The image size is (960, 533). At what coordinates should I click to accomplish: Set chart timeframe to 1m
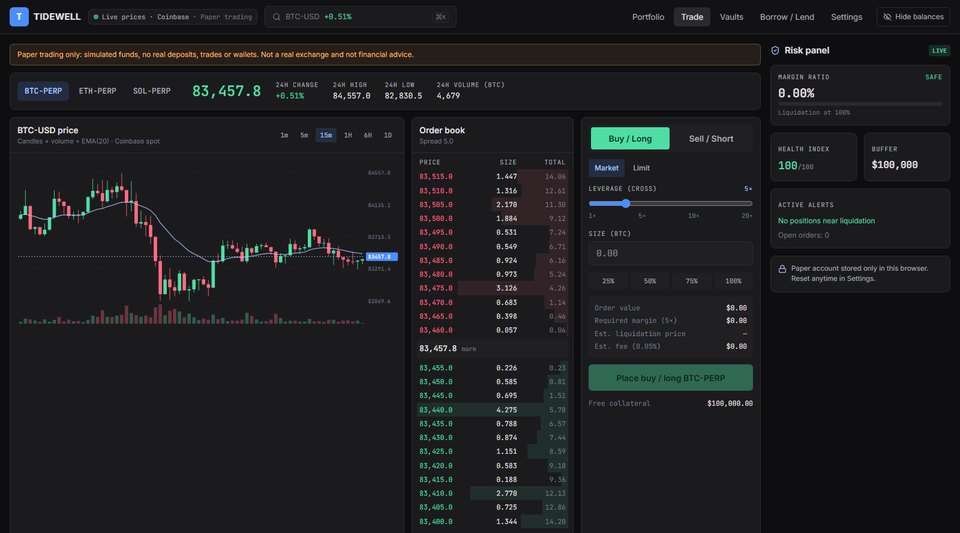[284, 135]
